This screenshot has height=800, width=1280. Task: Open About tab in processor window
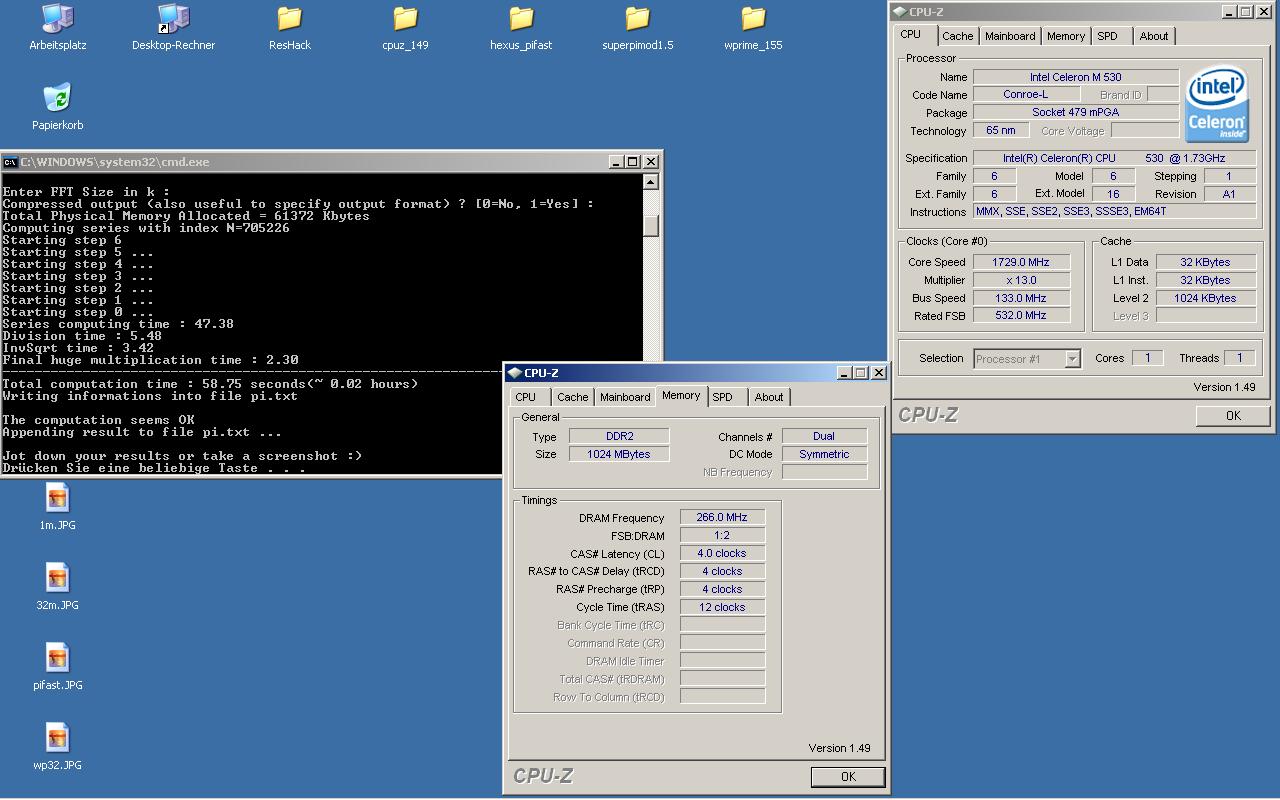pos(1154,36)
